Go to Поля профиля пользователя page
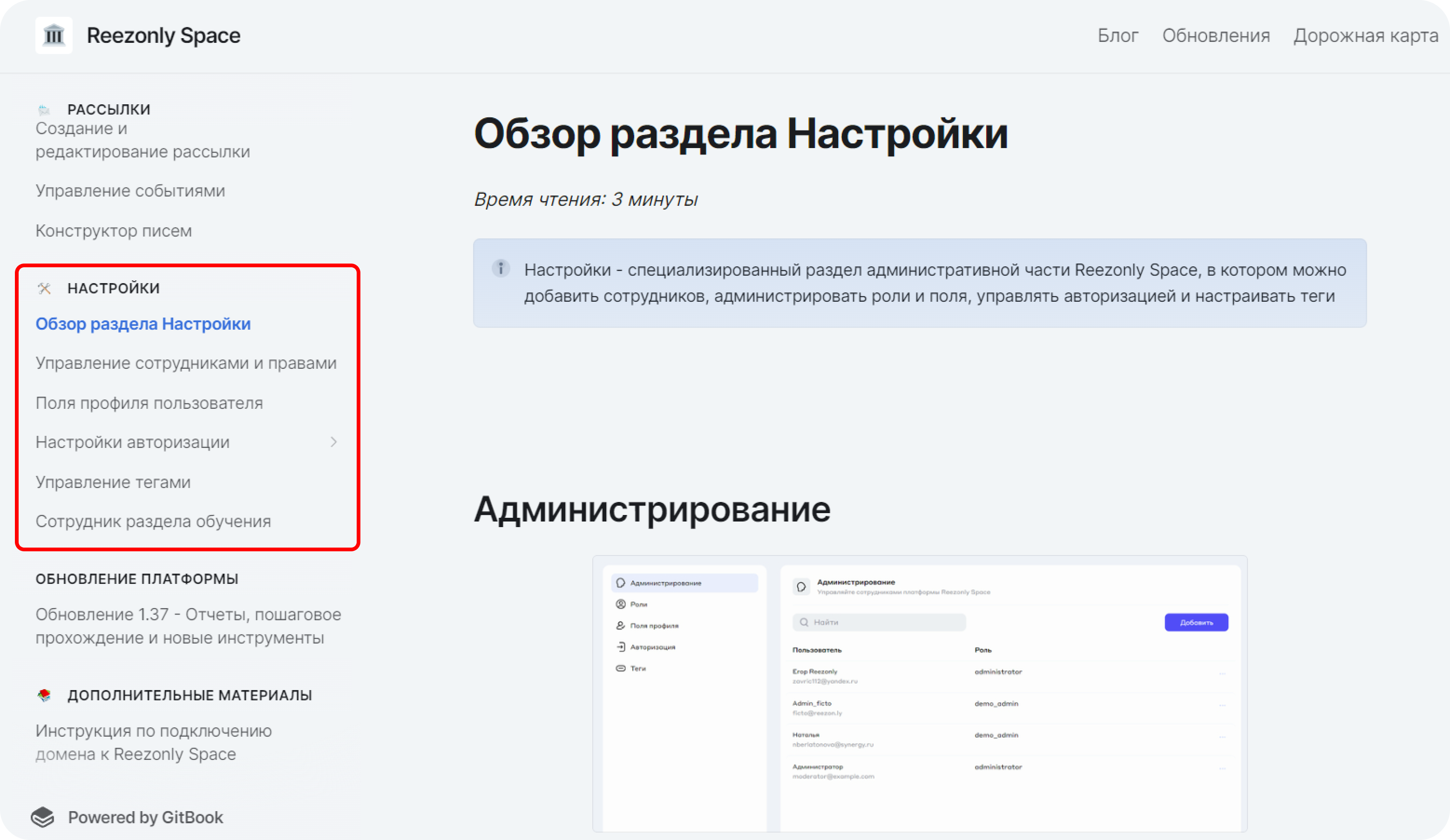The height and width of the screenshot is (840, 1450). pos(149,403)
